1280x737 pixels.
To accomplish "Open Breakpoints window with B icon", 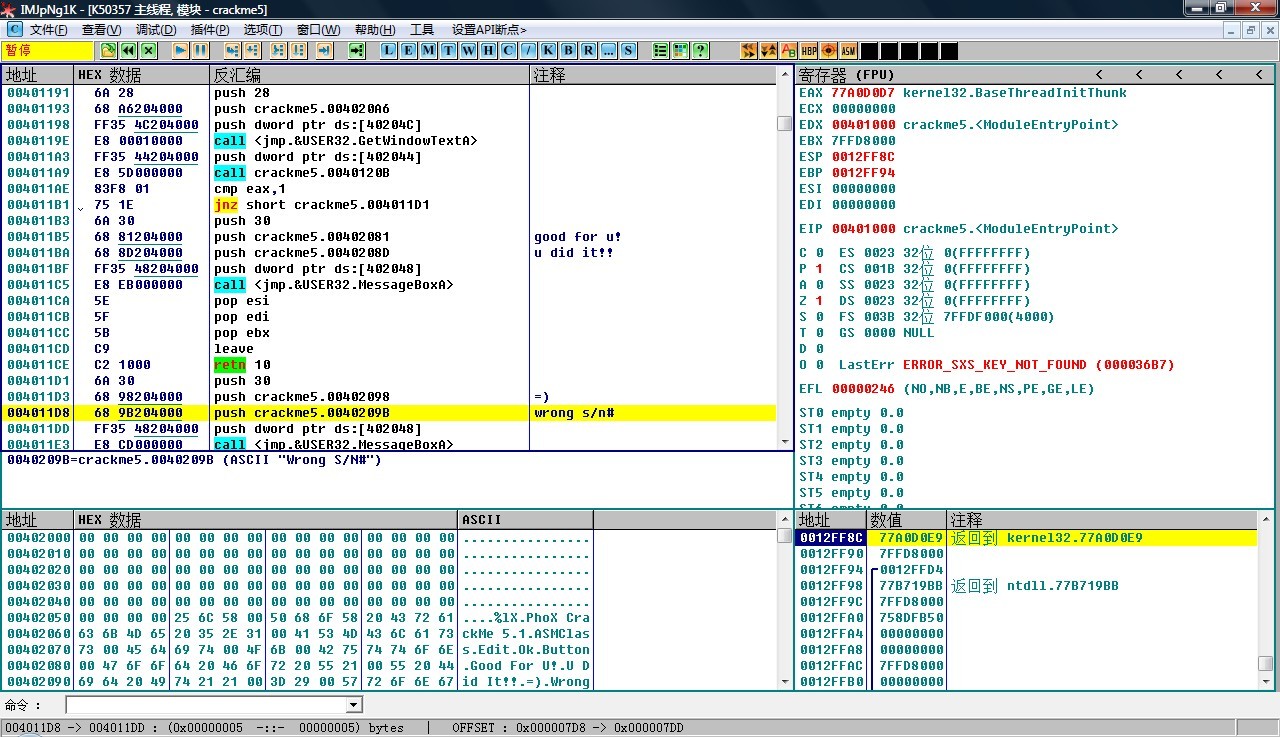I will (x=569, y=50).
